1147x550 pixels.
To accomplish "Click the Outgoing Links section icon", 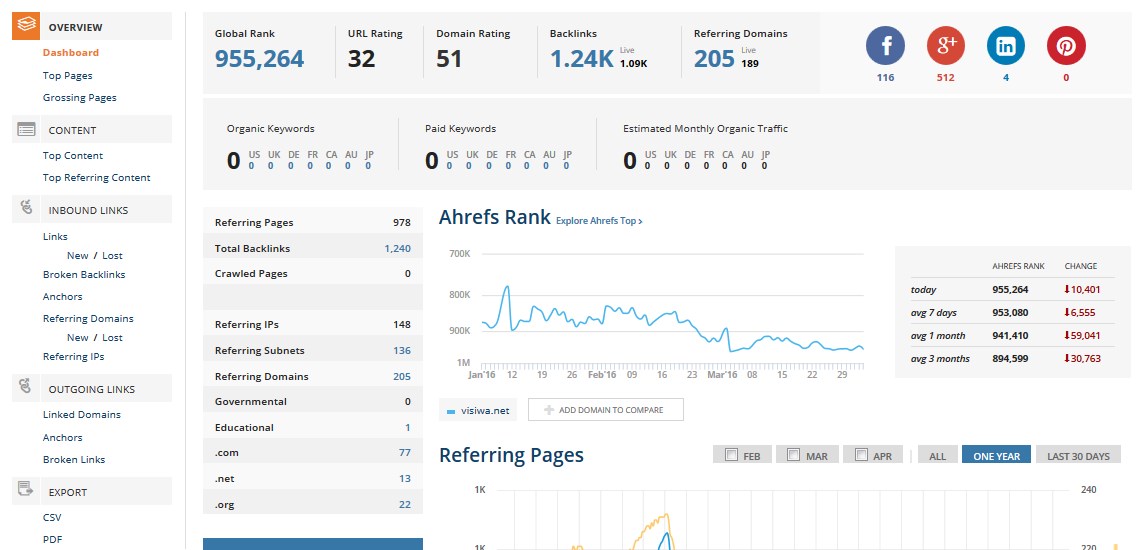I will [26, 387].
